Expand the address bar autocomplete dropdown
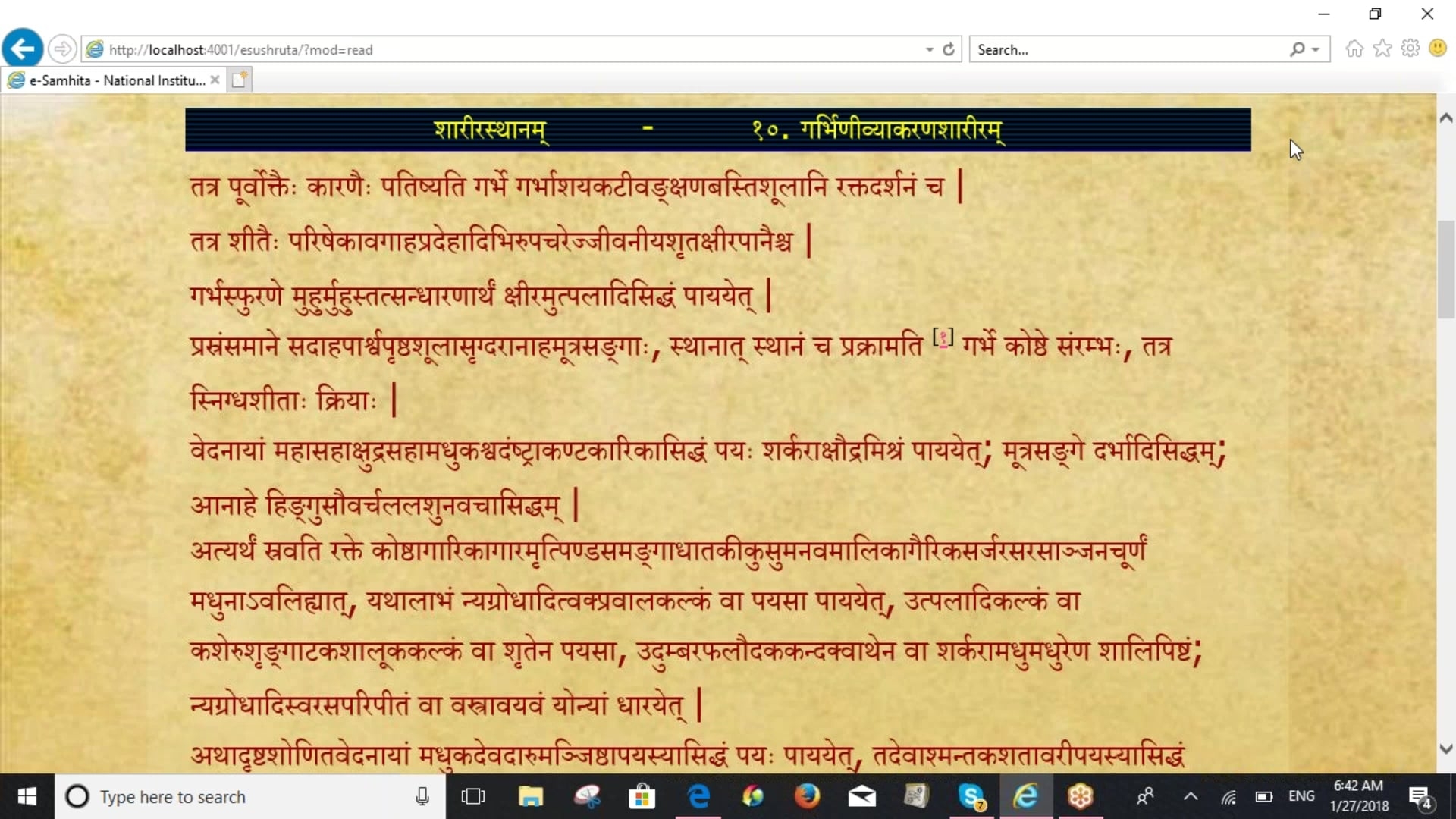The image size is (1456, 819). tap(930, 49)
